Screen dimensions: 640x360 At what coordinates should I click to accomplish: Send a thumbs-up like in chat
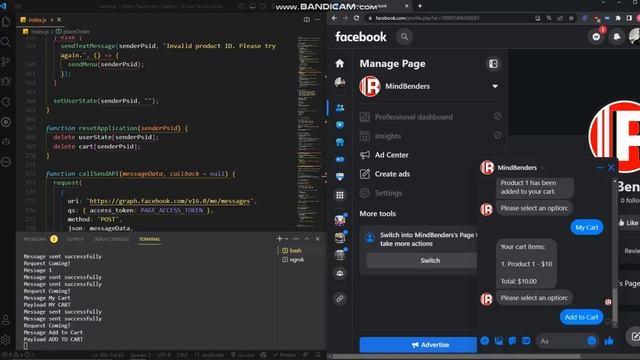coord(609,341)
